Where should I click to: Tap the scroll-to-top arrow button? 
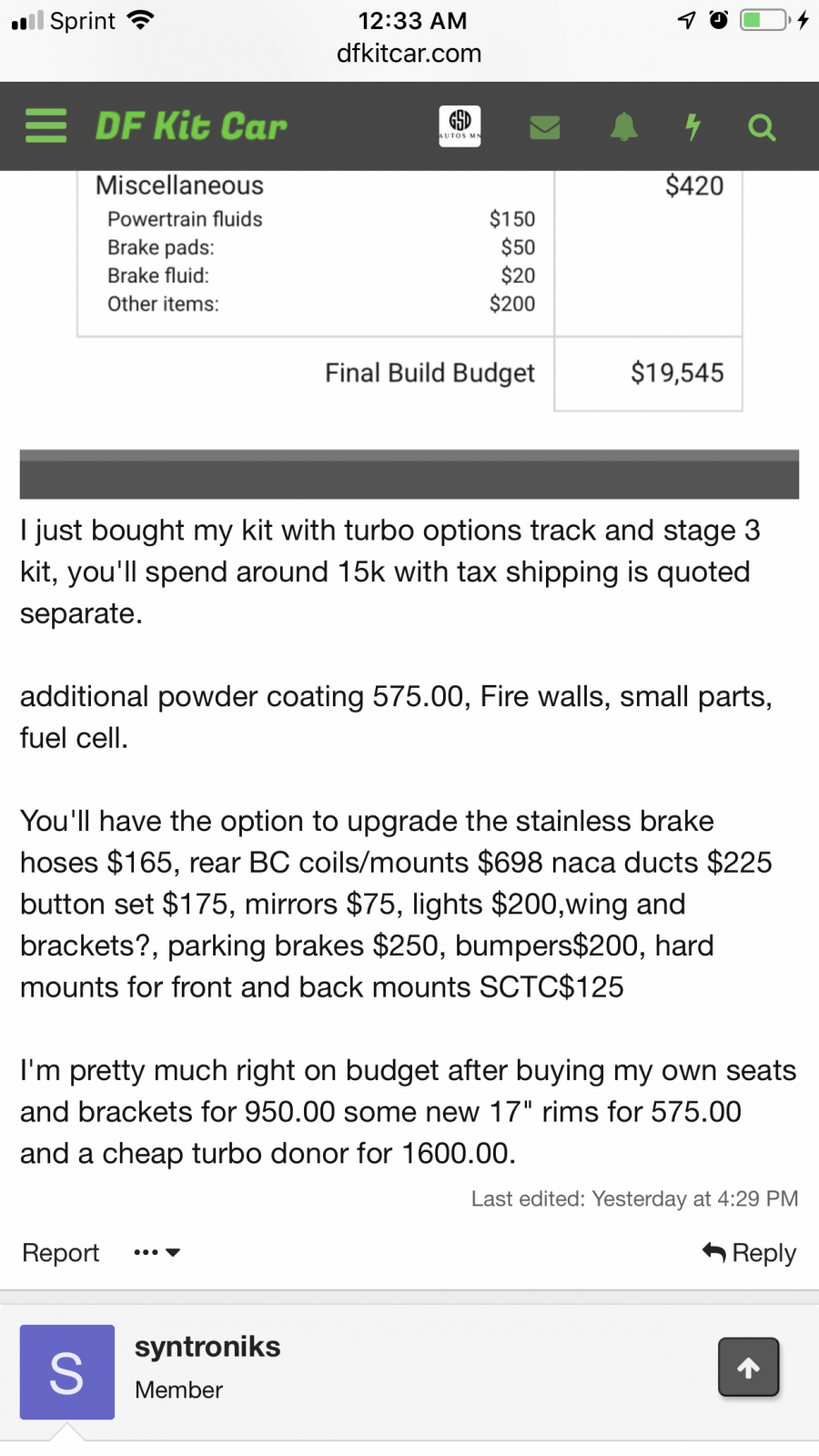pyautogui.click(x=748, y=1367)
